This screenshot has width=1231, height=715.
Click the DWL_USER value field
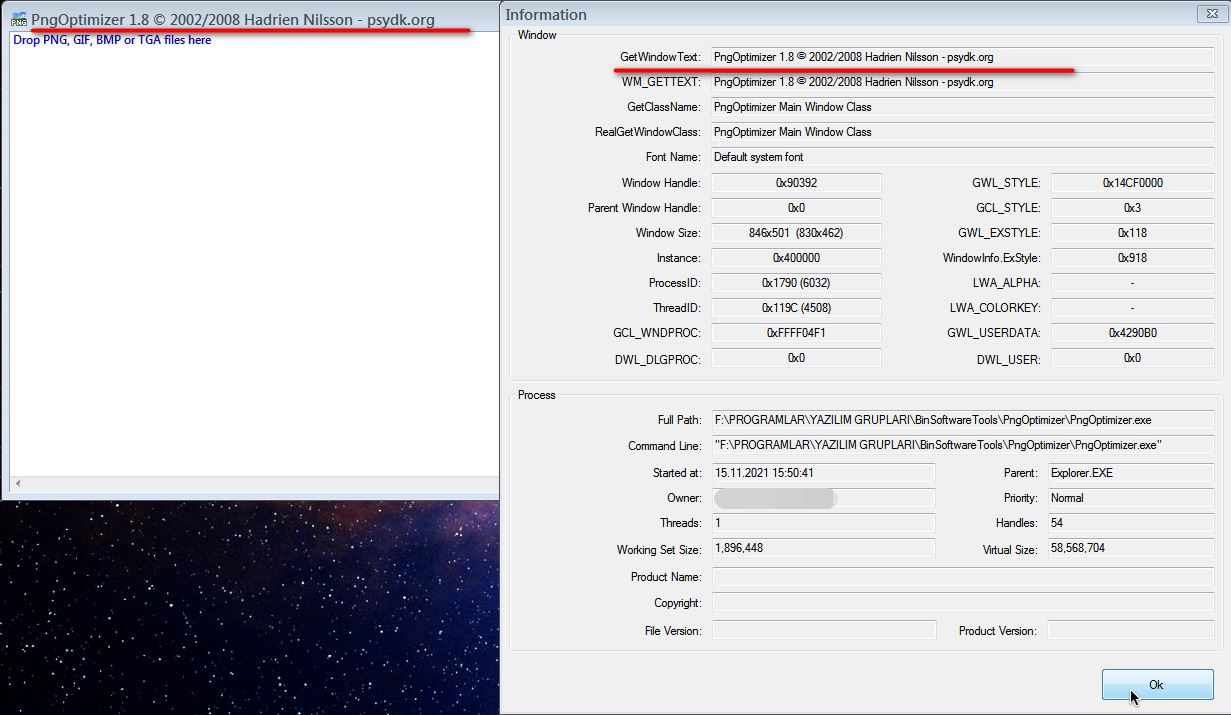[x=1132, y=358]
